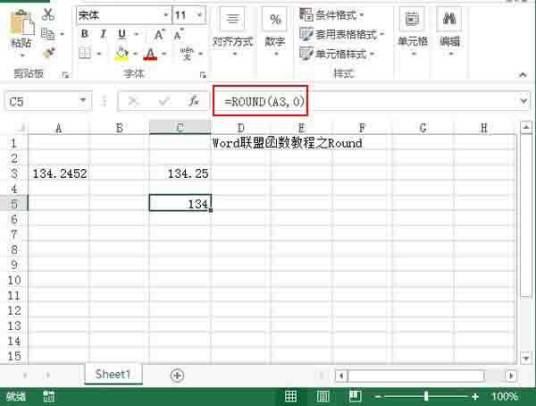Decrease font size with smaller A icon
The image size is (536, 406).
pos(178,34)
